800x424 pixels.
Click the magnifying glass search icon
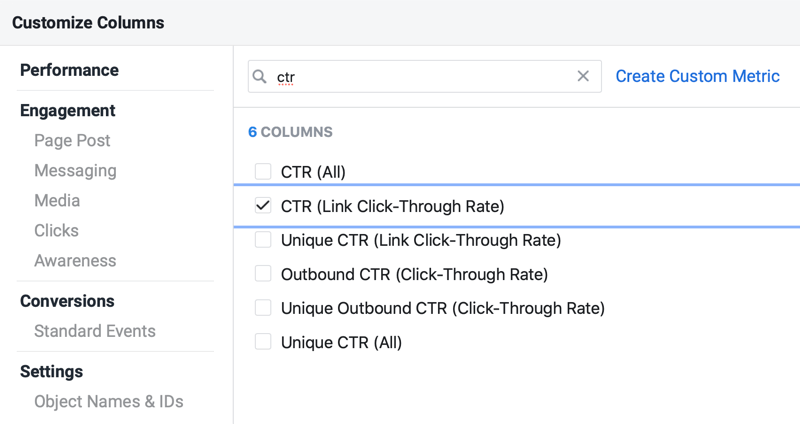click(x=260, y=77)
